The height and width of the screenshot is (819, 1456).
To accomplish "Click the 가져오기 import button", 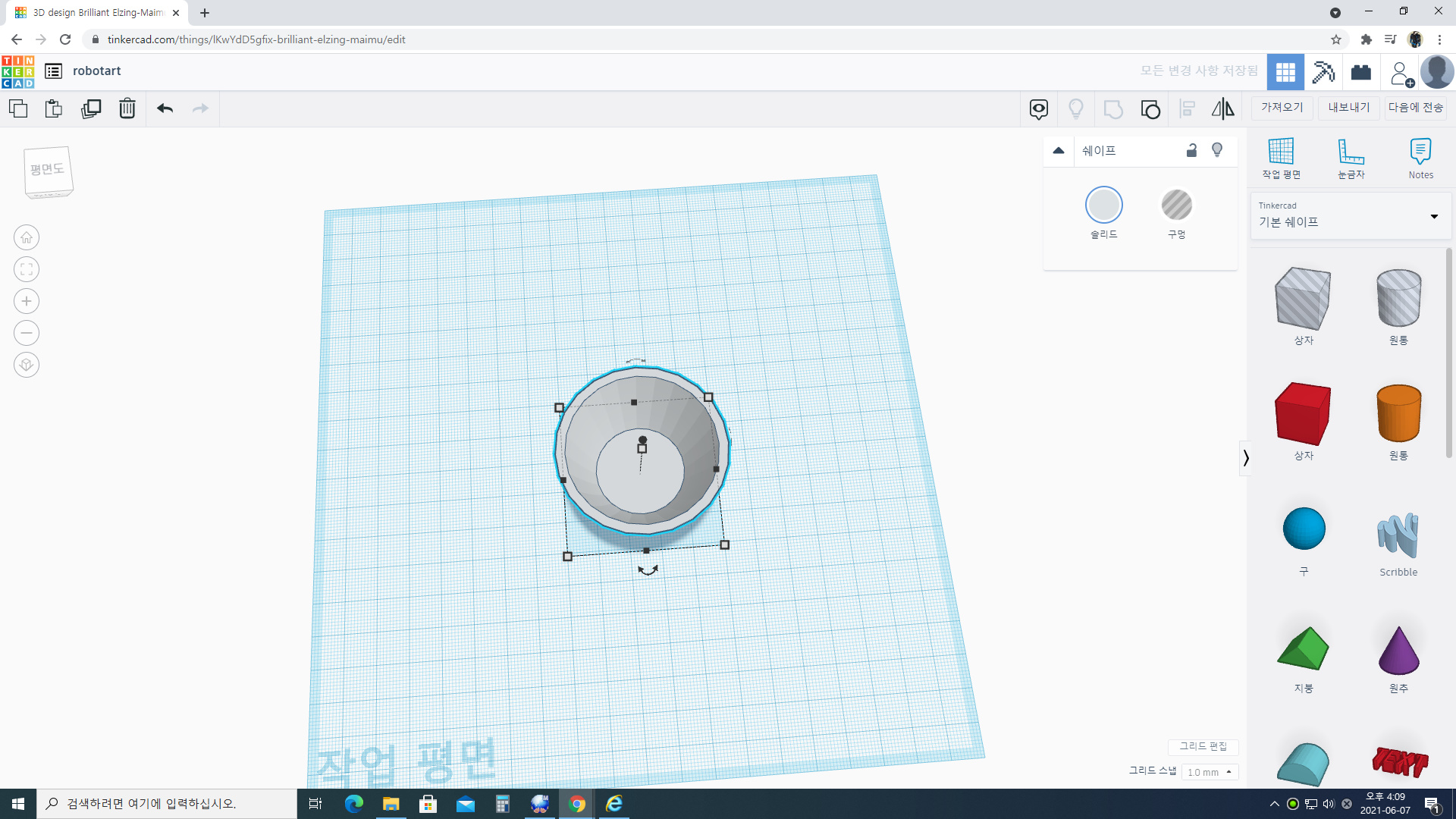I will pyautogui.click(x=1282, y=108).
